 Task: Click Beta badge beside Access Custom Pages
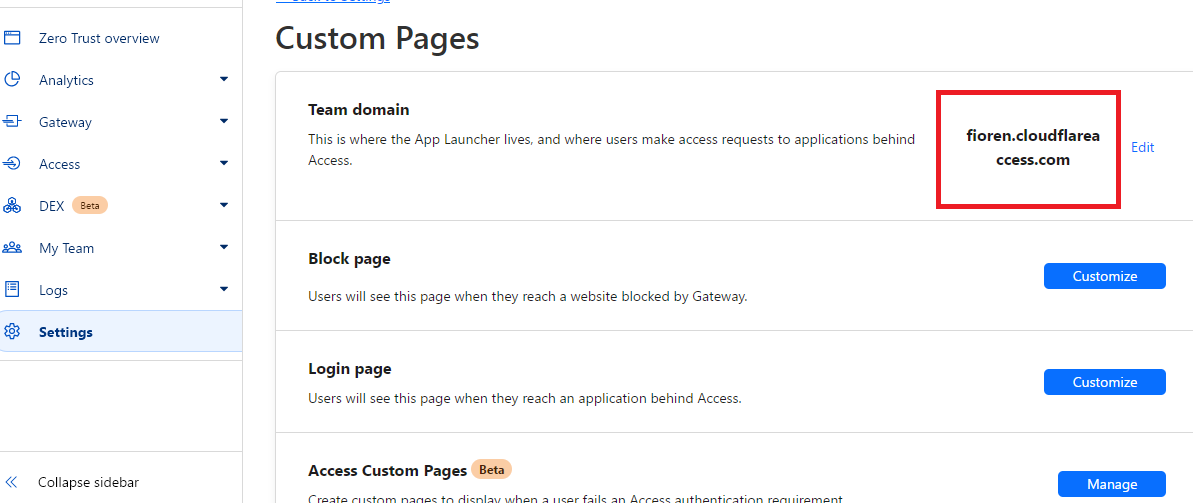[492, 470]
